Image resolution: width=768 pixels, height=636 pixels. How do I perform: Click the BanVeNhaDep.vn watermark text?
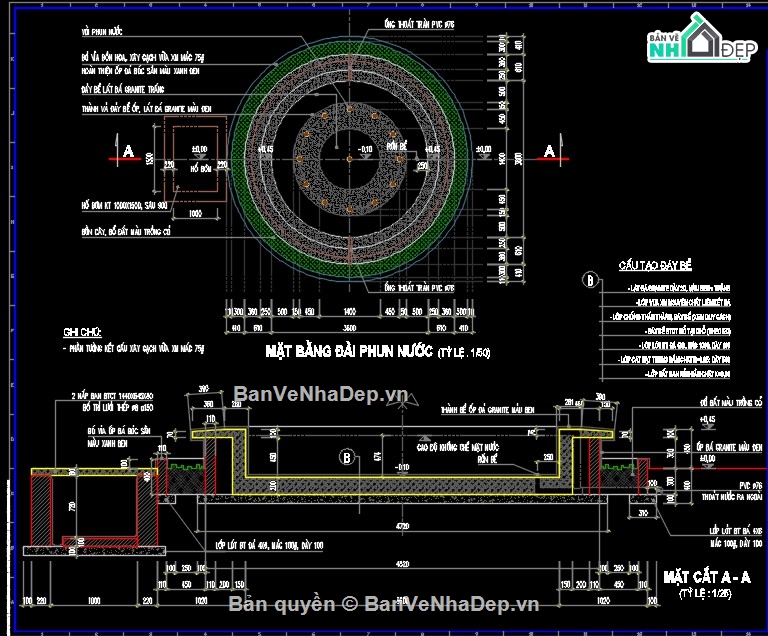(x=320, y=394)
